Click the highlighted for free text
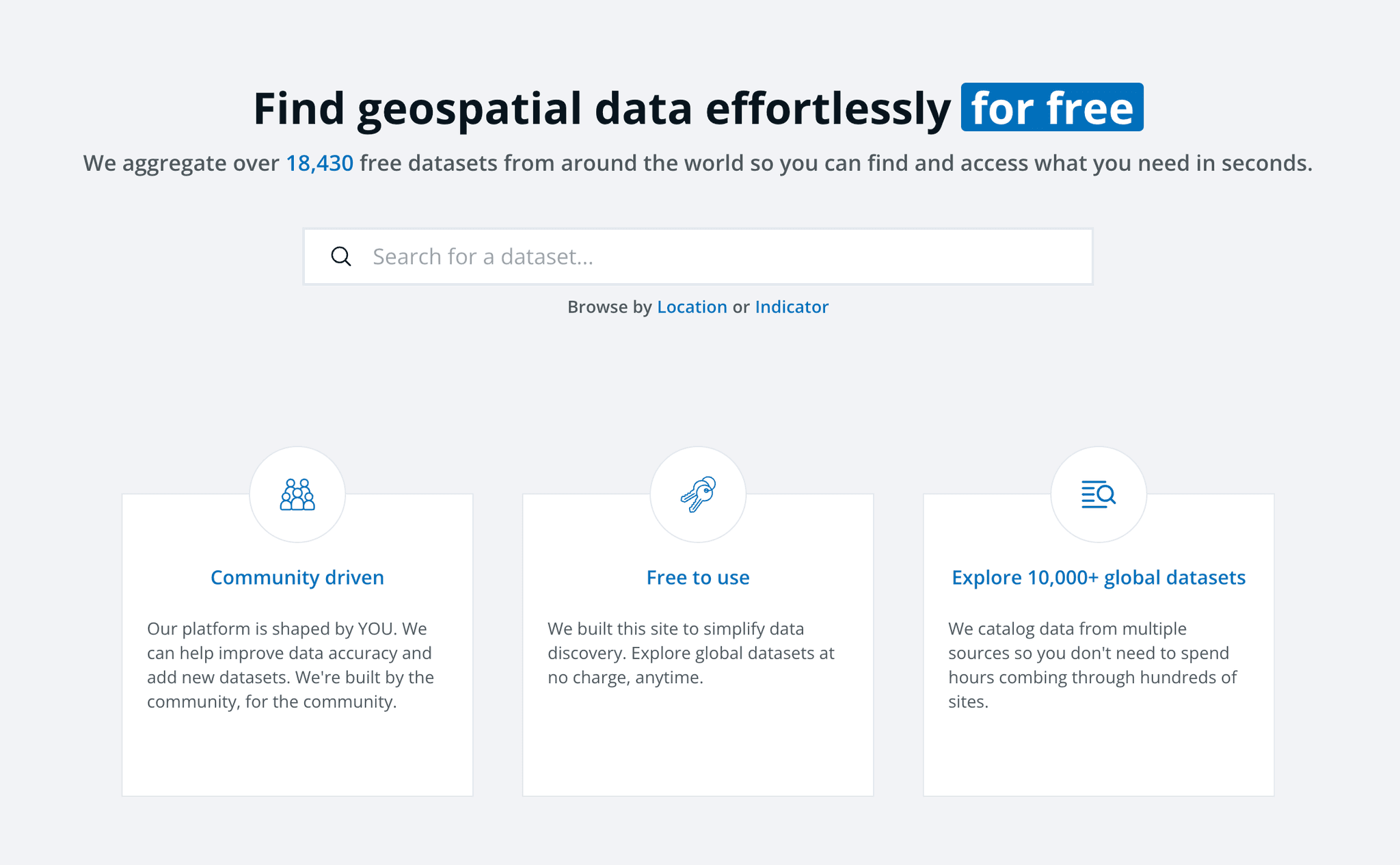The width and height of the screenshot is (1400, 865). 1052,107
